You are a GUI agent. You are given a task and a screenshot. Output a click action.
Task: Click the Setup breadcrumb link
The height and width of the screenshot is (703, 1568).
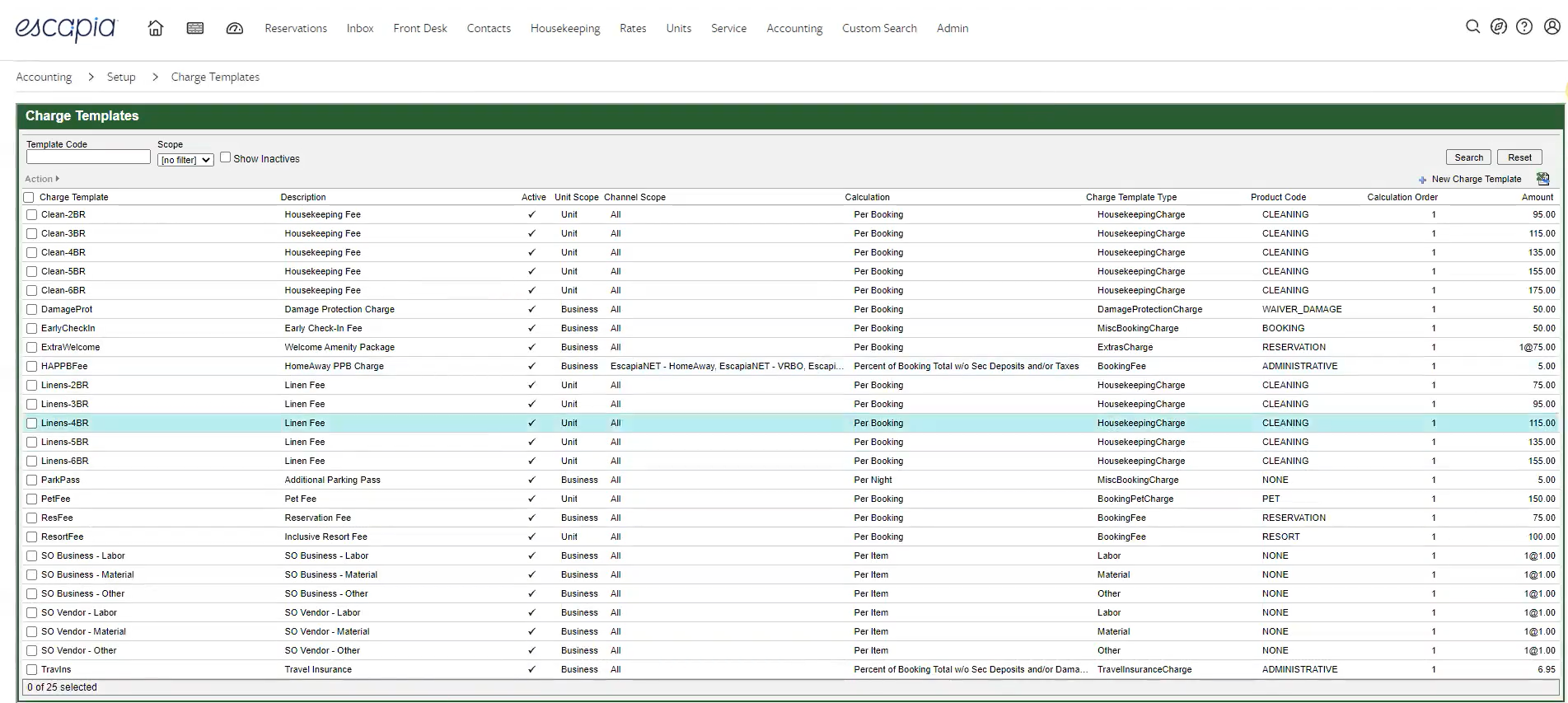(121, 77)
